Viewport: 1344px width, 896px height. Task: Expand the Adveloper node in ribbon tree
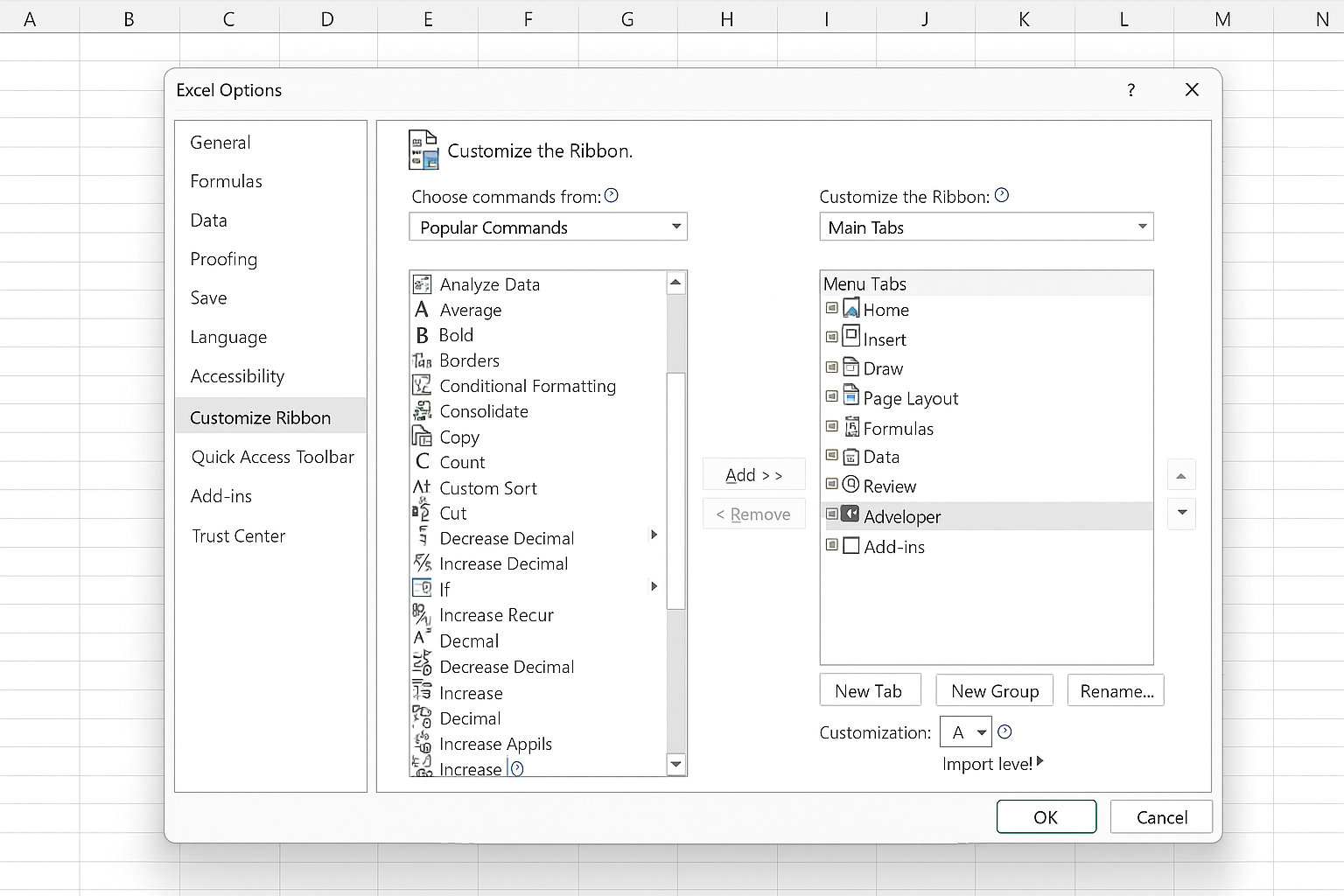tap(831, 514)
